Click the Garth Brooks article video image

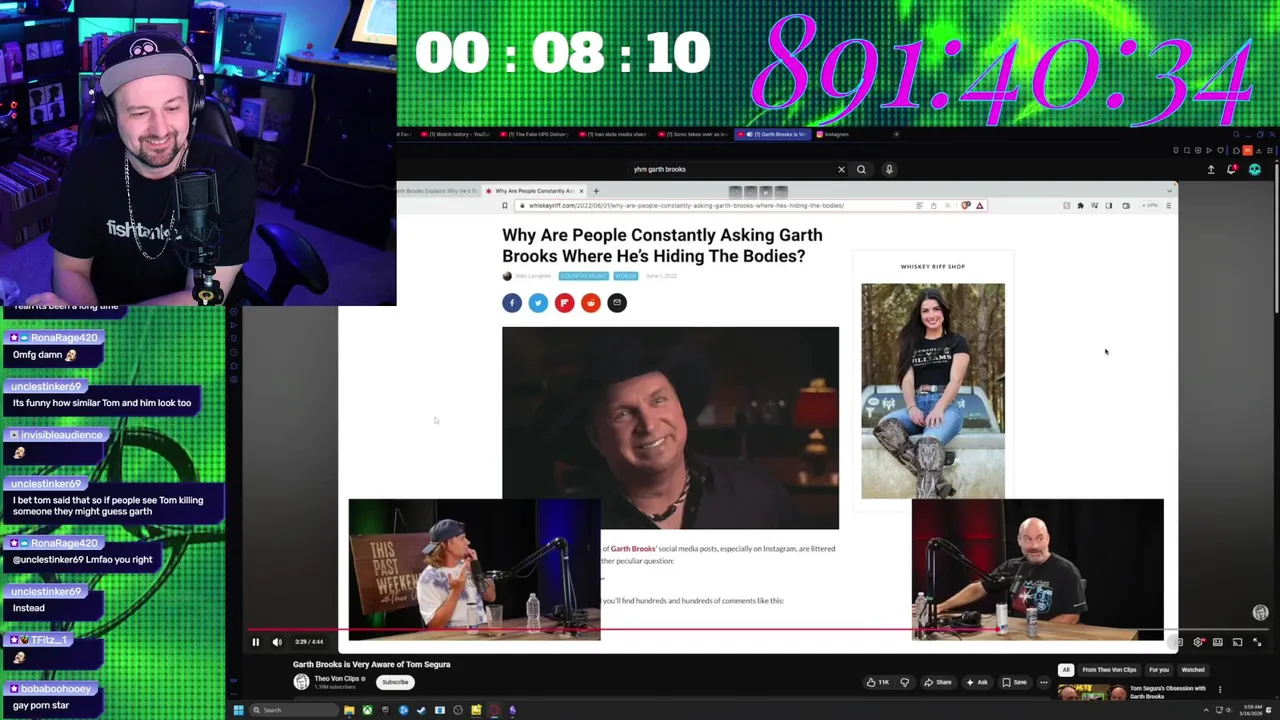coord(670,428)
